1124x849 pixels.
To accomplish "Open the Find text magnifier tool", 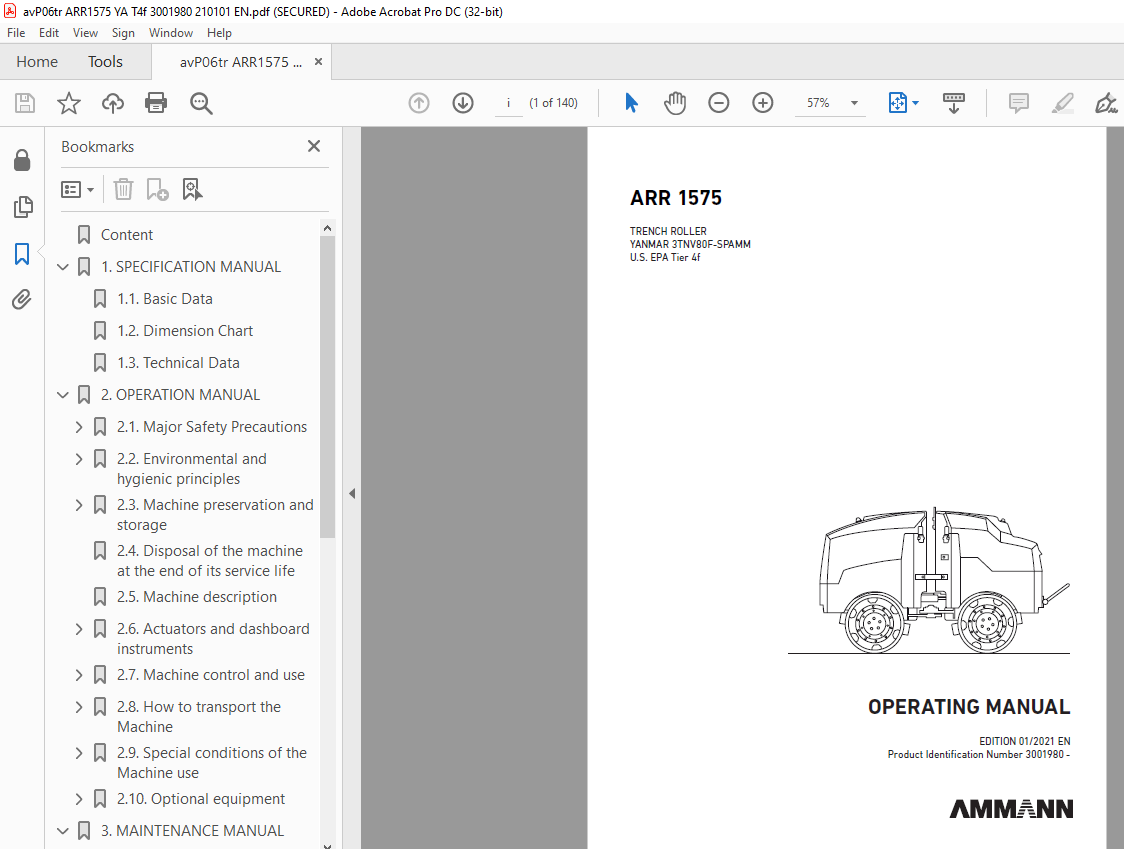I will 201,103.
